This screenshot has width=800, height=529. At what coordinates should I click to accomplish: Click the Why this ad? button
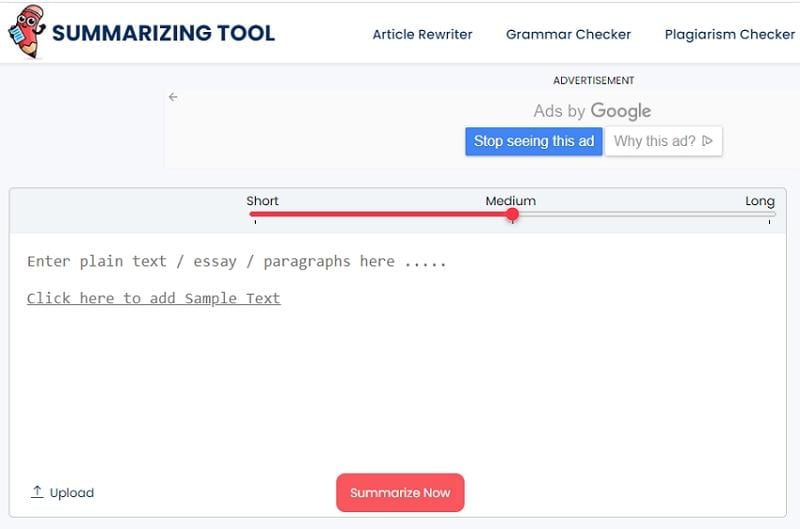663,141
